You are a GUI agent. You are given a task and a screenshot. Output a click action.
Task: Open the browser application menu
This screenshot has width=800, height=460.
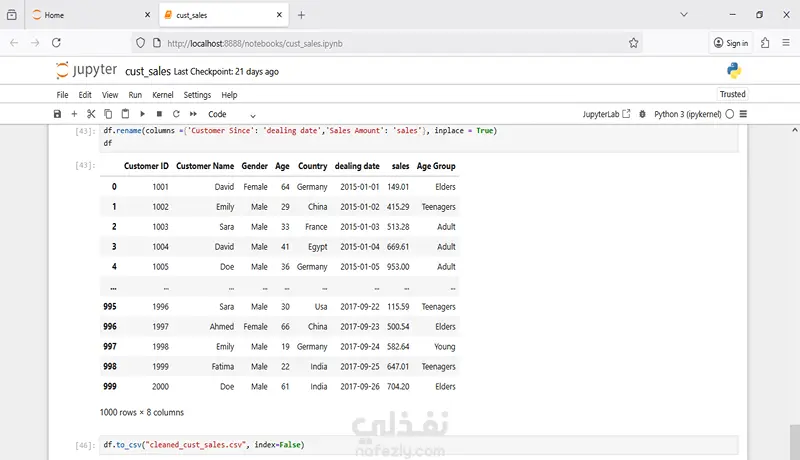coord(786,43)
